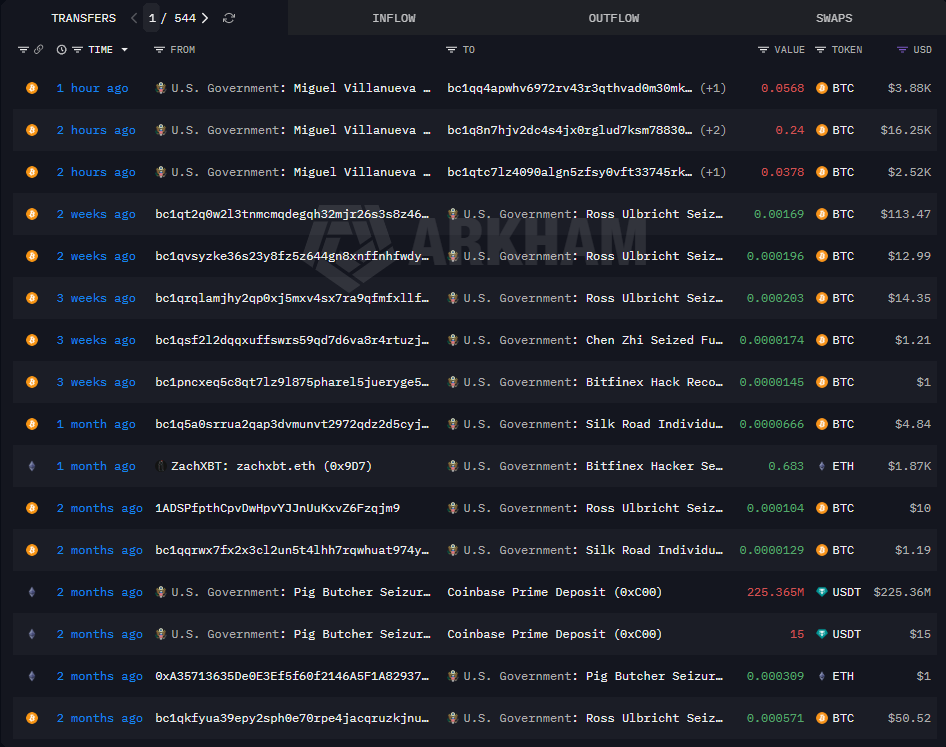This screenshot has width=946, height=747.
Task: Click the page number input field
Action: (152, 18)
